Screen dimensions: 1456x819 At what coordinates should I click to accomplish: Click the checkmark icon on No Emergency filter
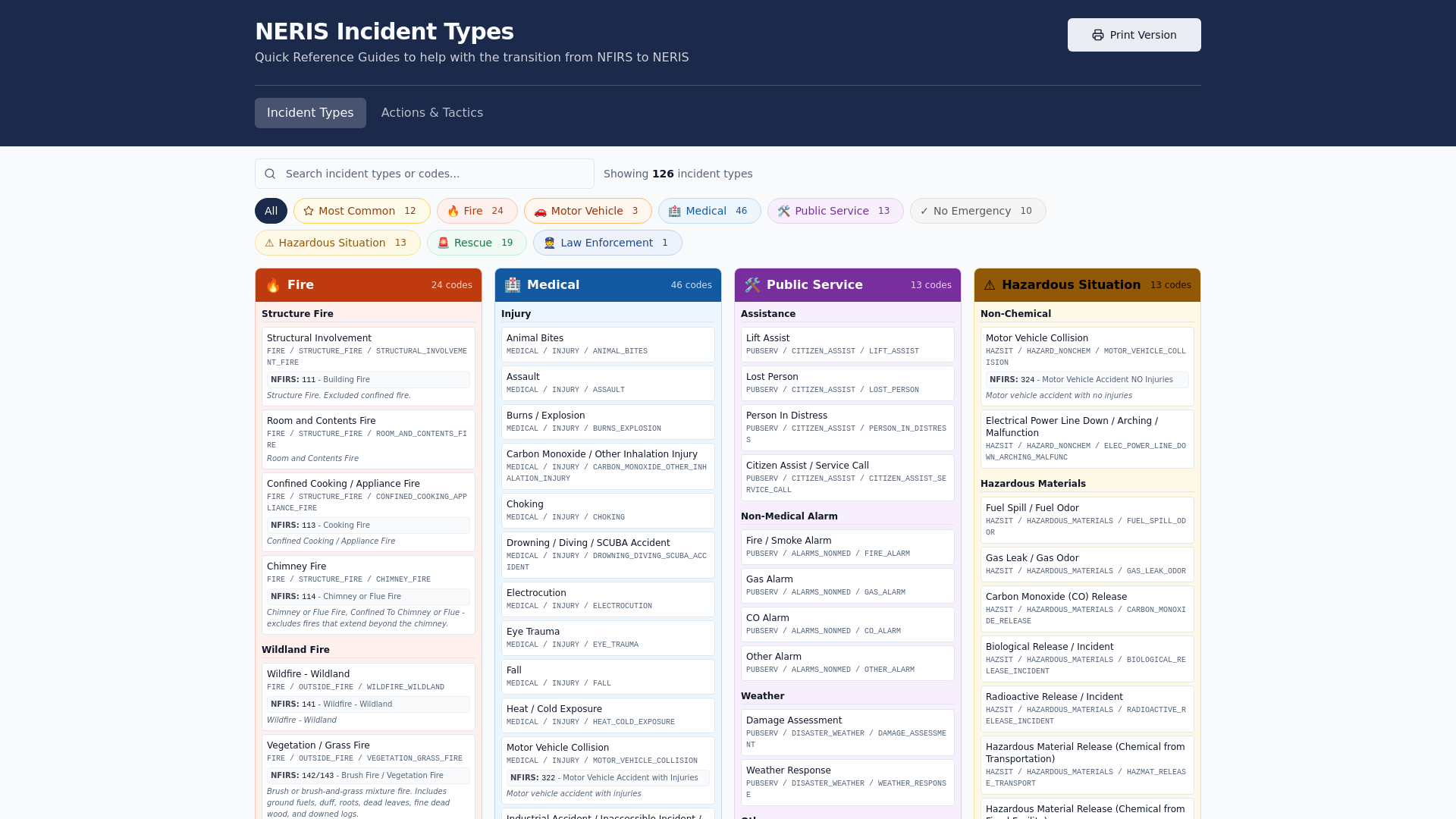pyautogui.click(x=924, y=211)
